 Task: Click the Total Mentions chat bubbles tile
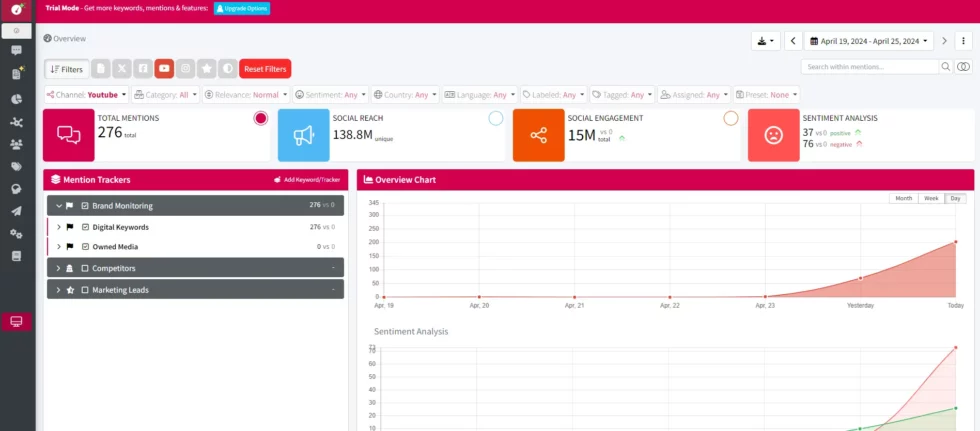(69, 135)
